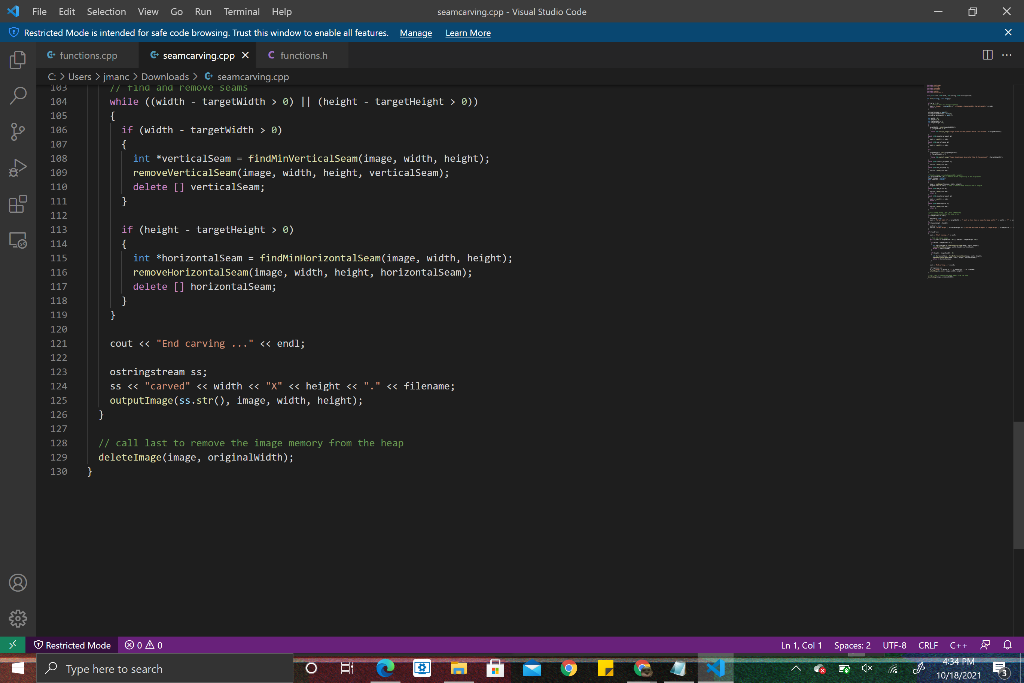This screenshot has width=1024, height=683.
Task: Click the Manage link in Restricted Mode banner
Action: [x=415, y=32]
